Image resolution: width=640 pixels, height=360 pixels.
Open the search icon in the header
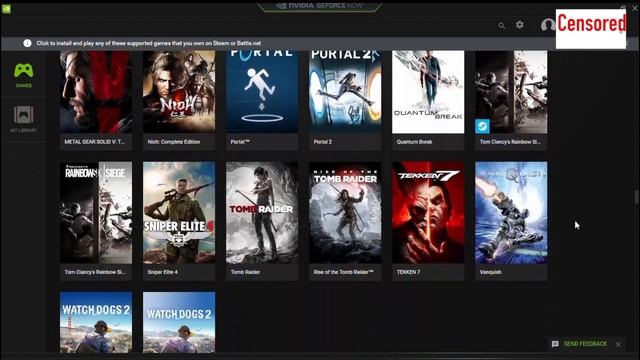[x=502, y=26]
